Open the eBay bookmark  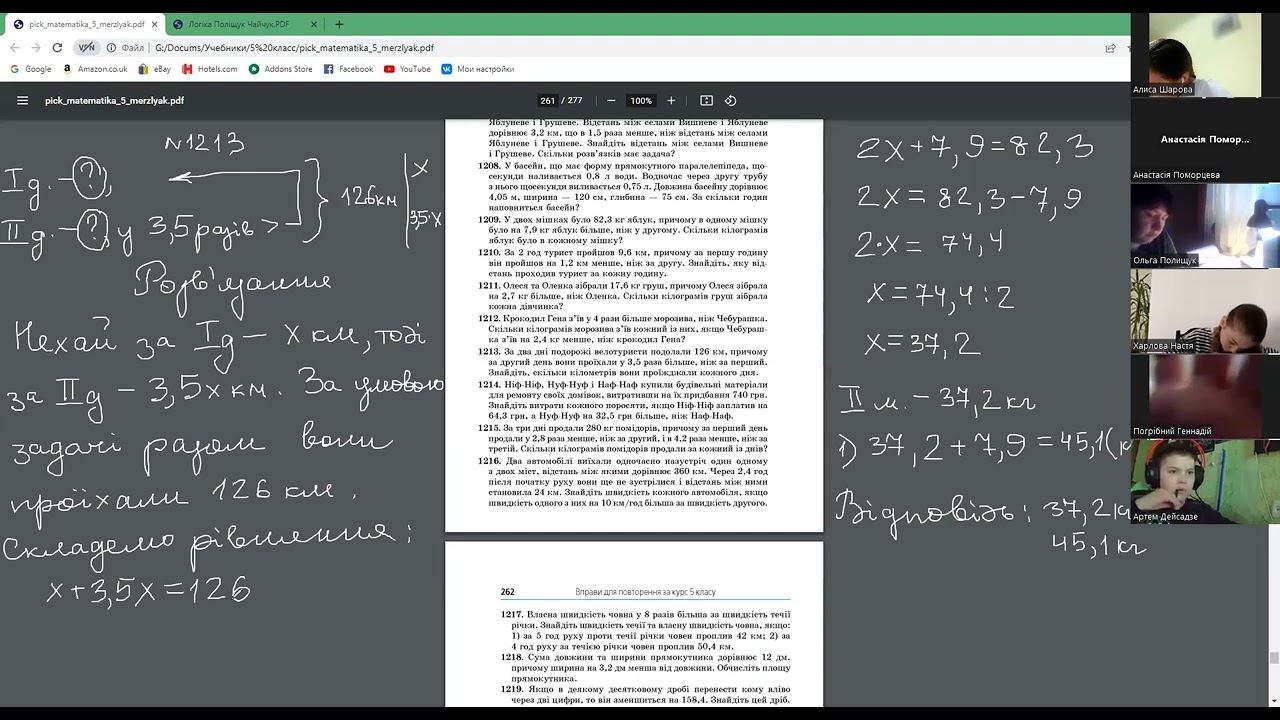(155, 69)
